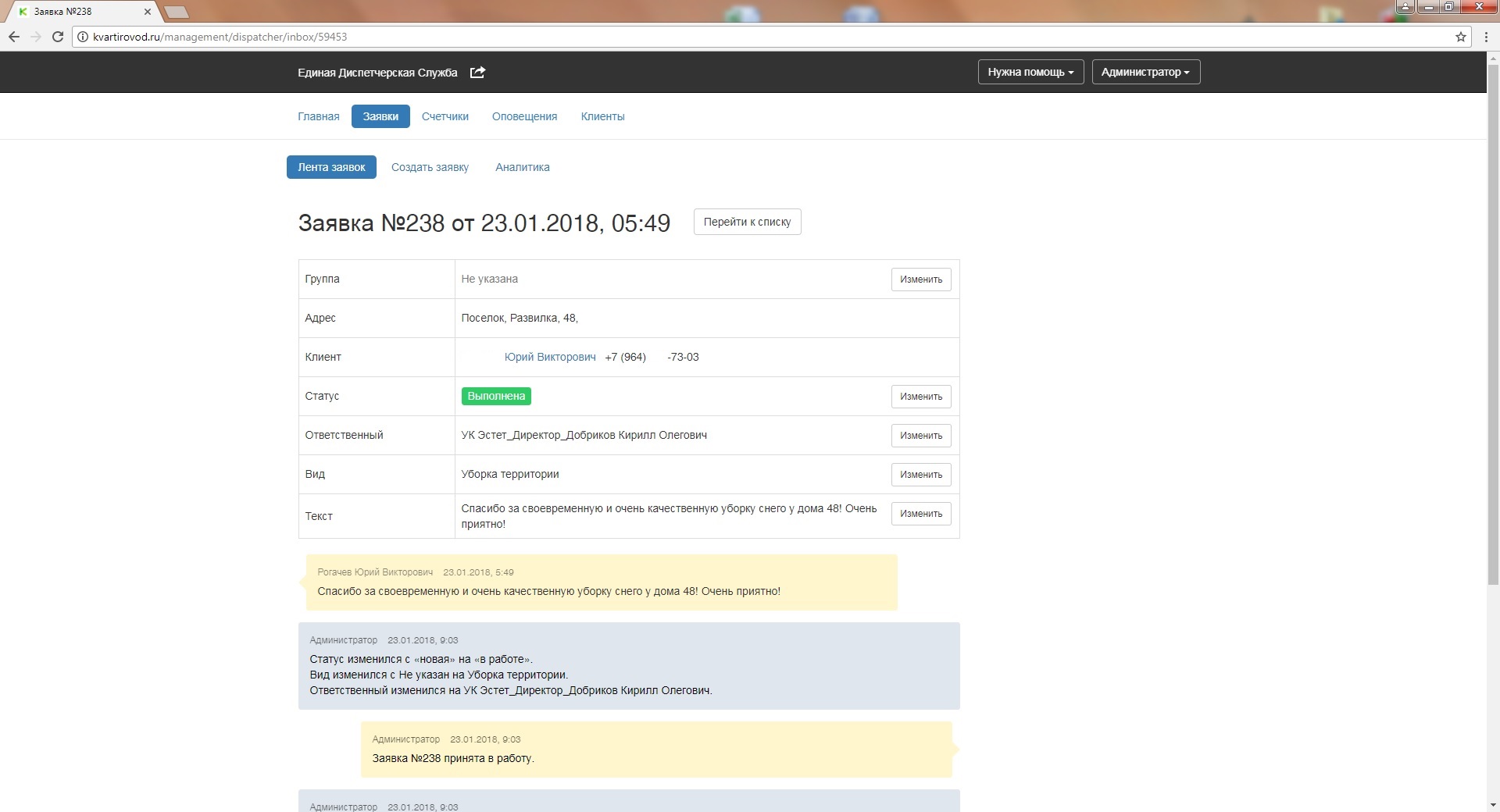Go to Счетчики section
Image resolution: width=1500 pixels, height=812 pixels.
click(x=445, y=116)
